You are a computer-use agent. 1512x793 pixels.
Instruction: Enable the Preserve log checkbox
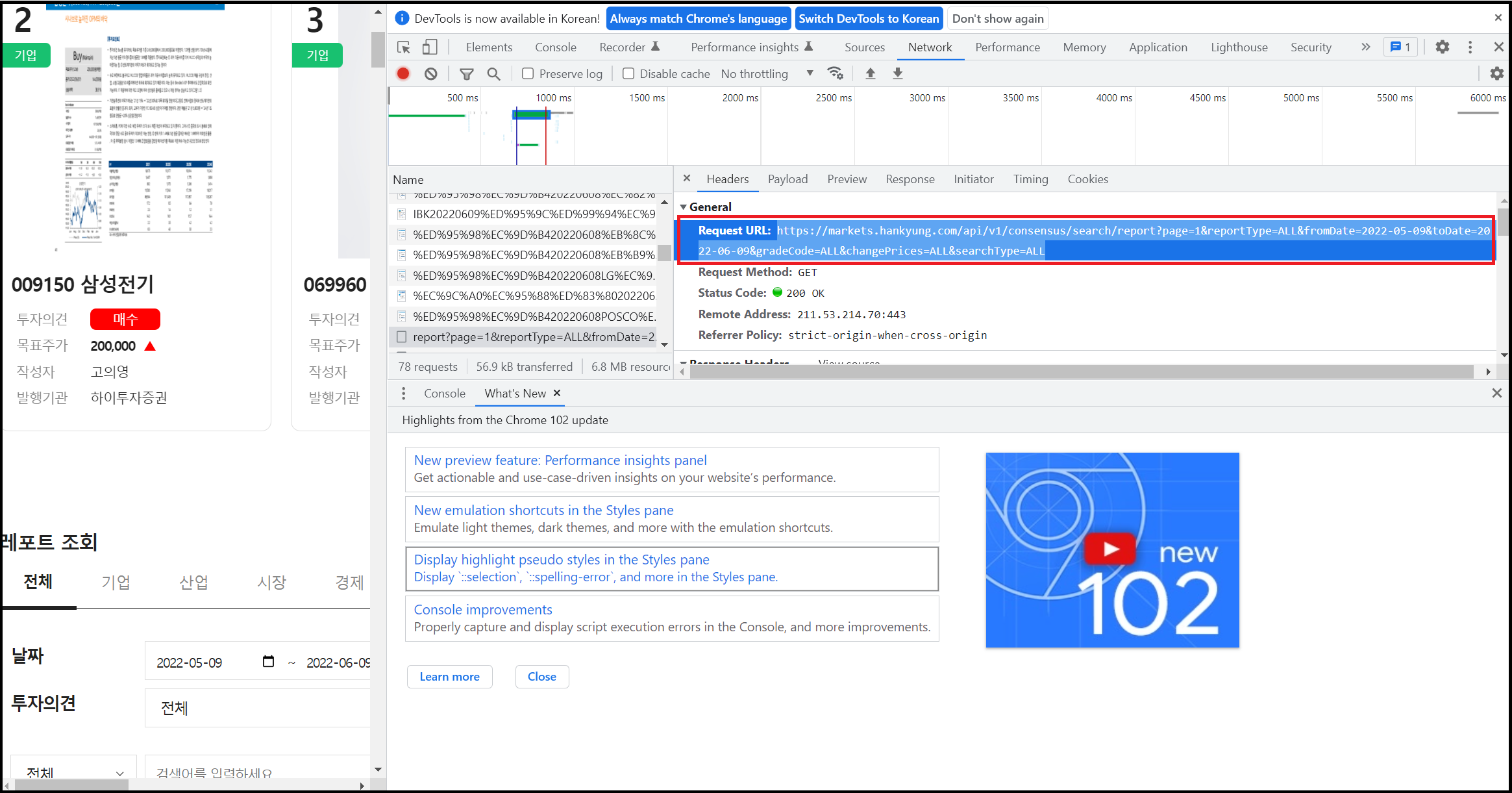click(528, 74)
